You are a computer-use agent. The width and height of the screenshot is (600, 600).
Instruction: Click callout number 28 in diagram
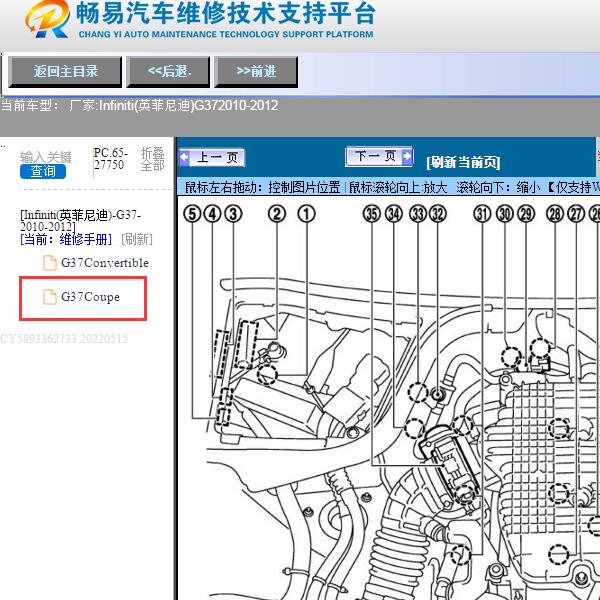pyautogui.click(x=555, y=214)
